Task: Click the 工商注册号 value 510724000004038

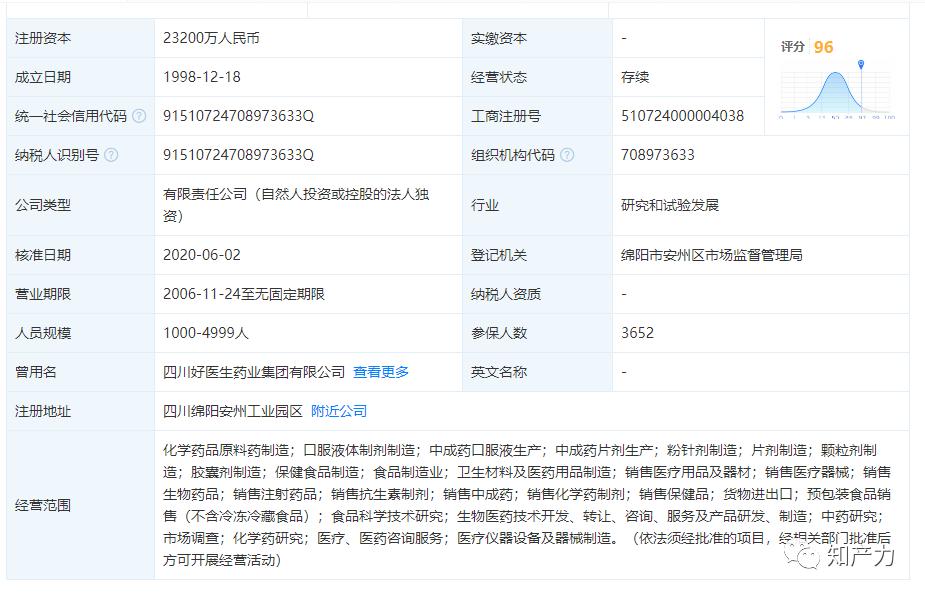Action: [683, 116]
